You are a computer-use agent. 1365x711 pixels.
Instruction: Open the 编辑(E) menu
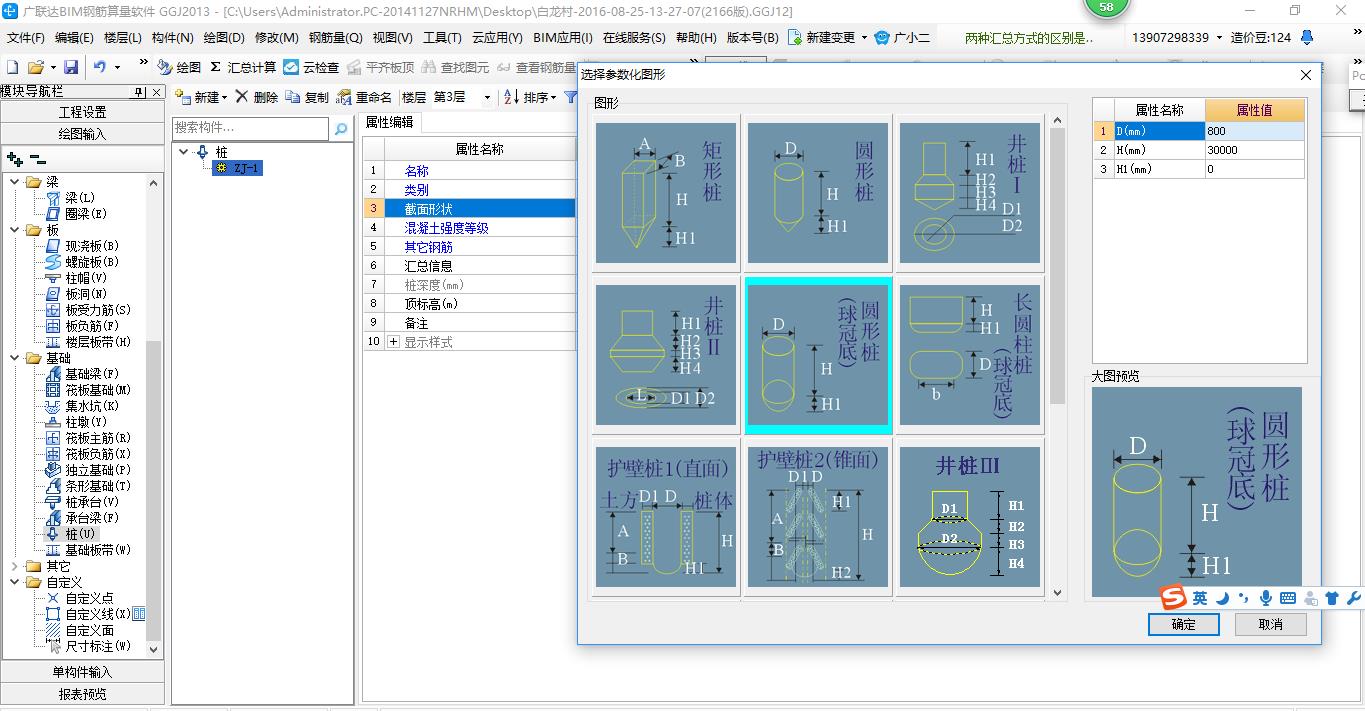(74, 37)
